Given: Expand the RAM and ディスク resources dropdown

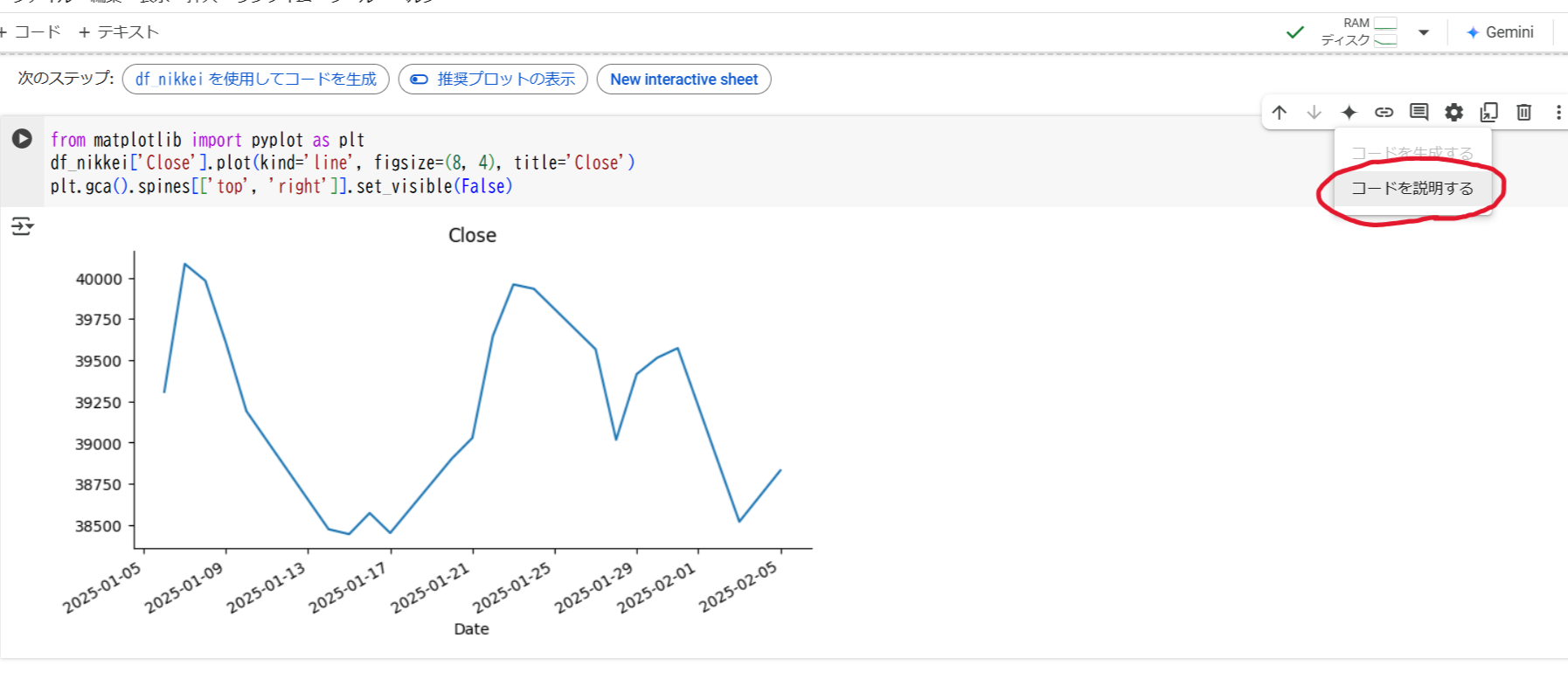Looking at the screenshot, I should tap(1423, 31).
